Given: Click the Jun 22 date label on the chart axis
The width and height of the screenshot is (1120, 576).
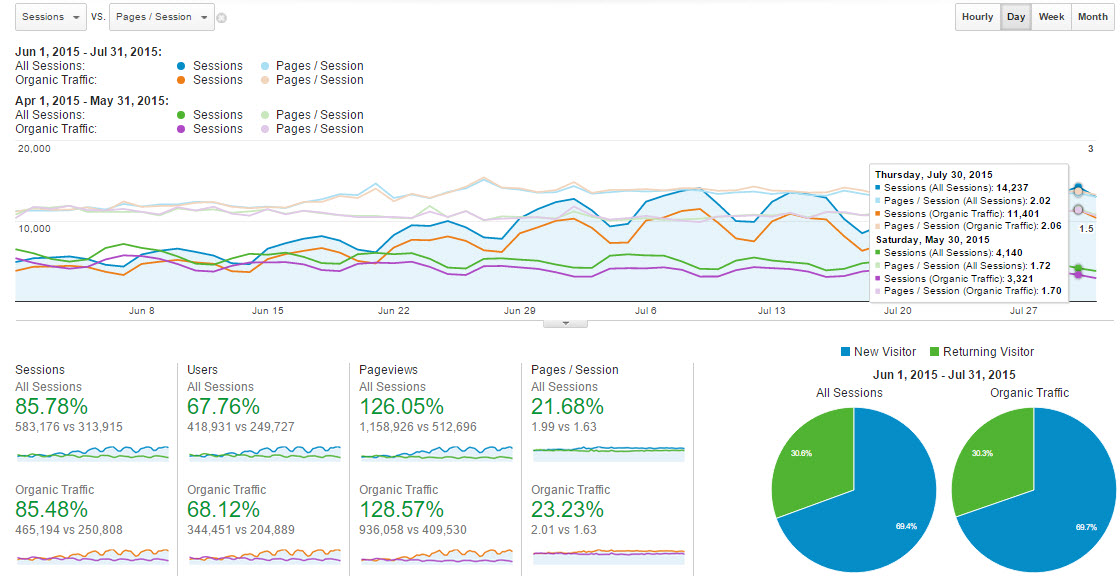Looking at the screenshot, I should pos(394,311).
